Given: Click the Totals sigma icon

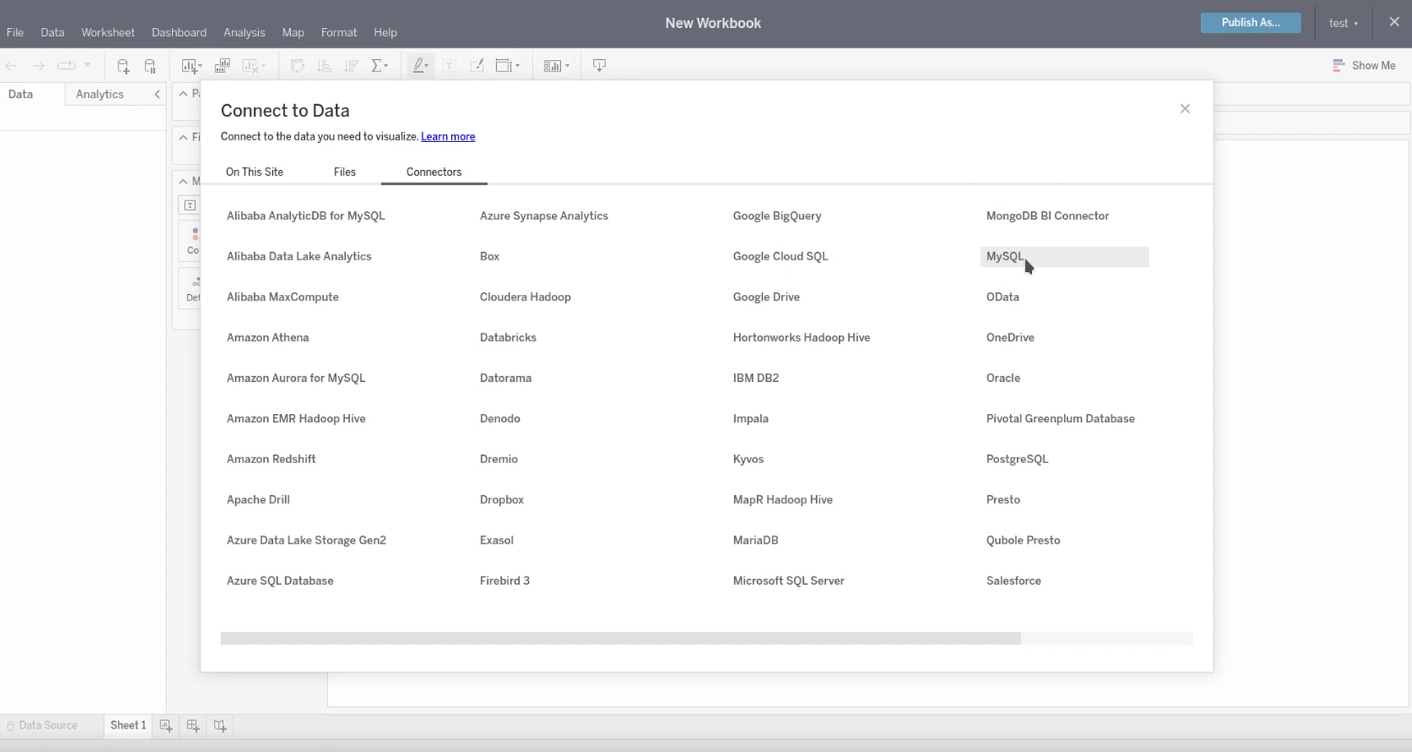Looking at the screenshot, I should [379, 66].
